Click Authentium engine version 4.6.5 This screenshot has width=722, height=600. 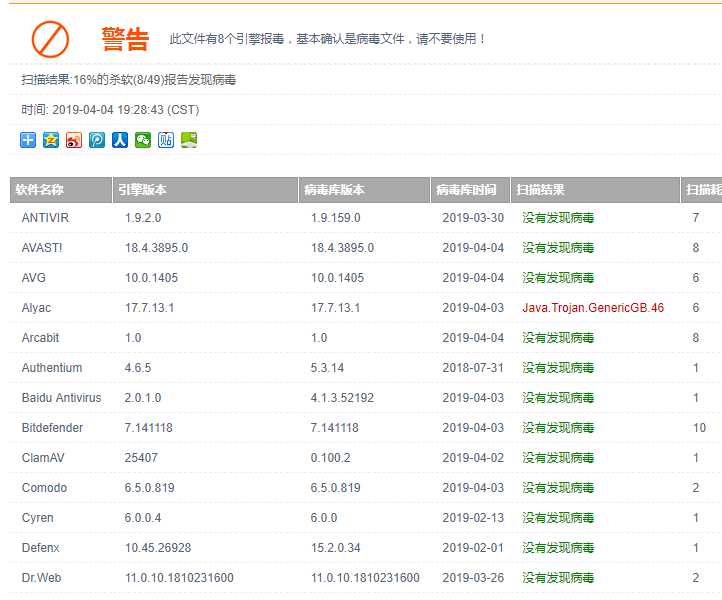138,367
